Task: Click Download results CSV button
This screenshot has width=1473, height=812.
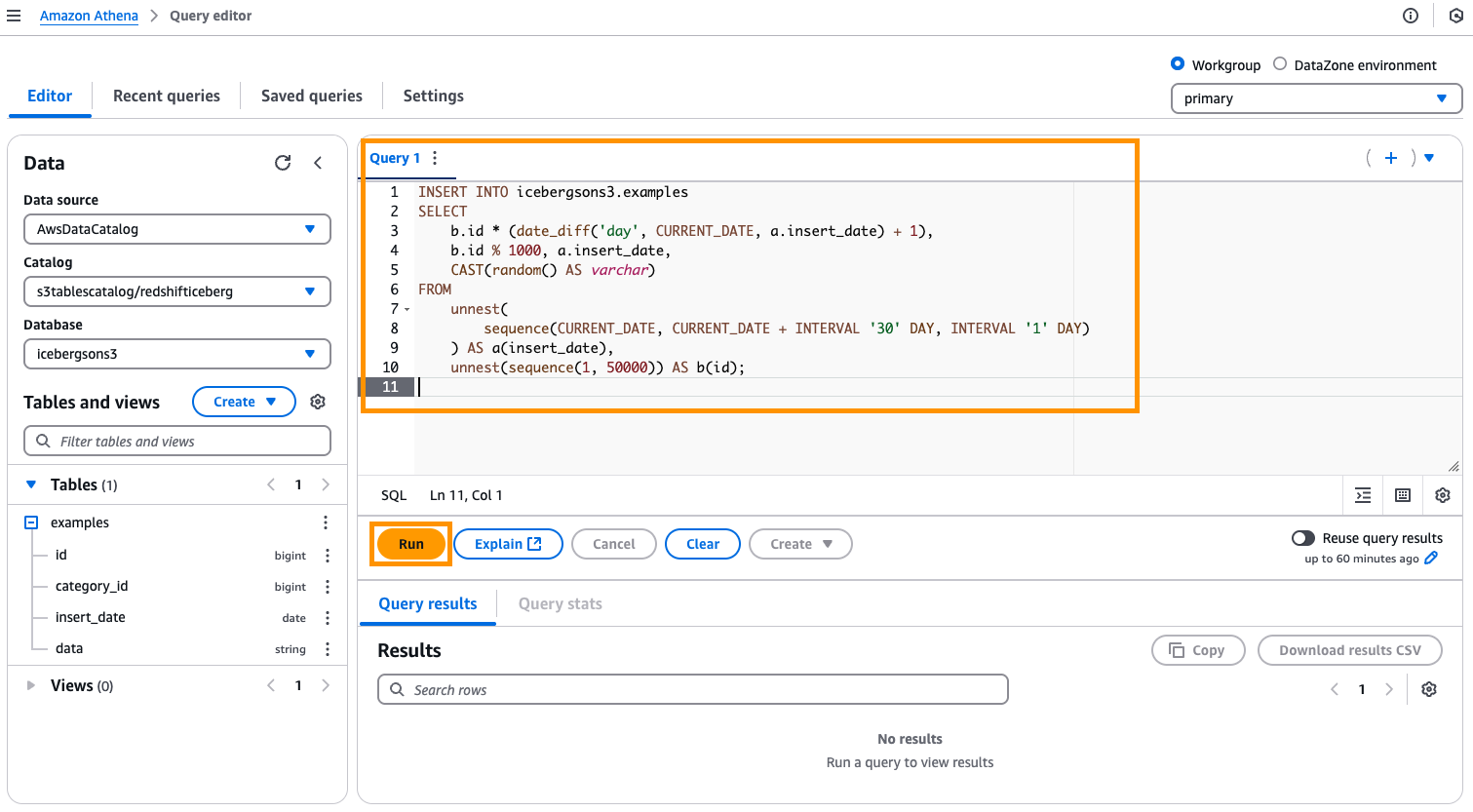Action: (1350, 650)
